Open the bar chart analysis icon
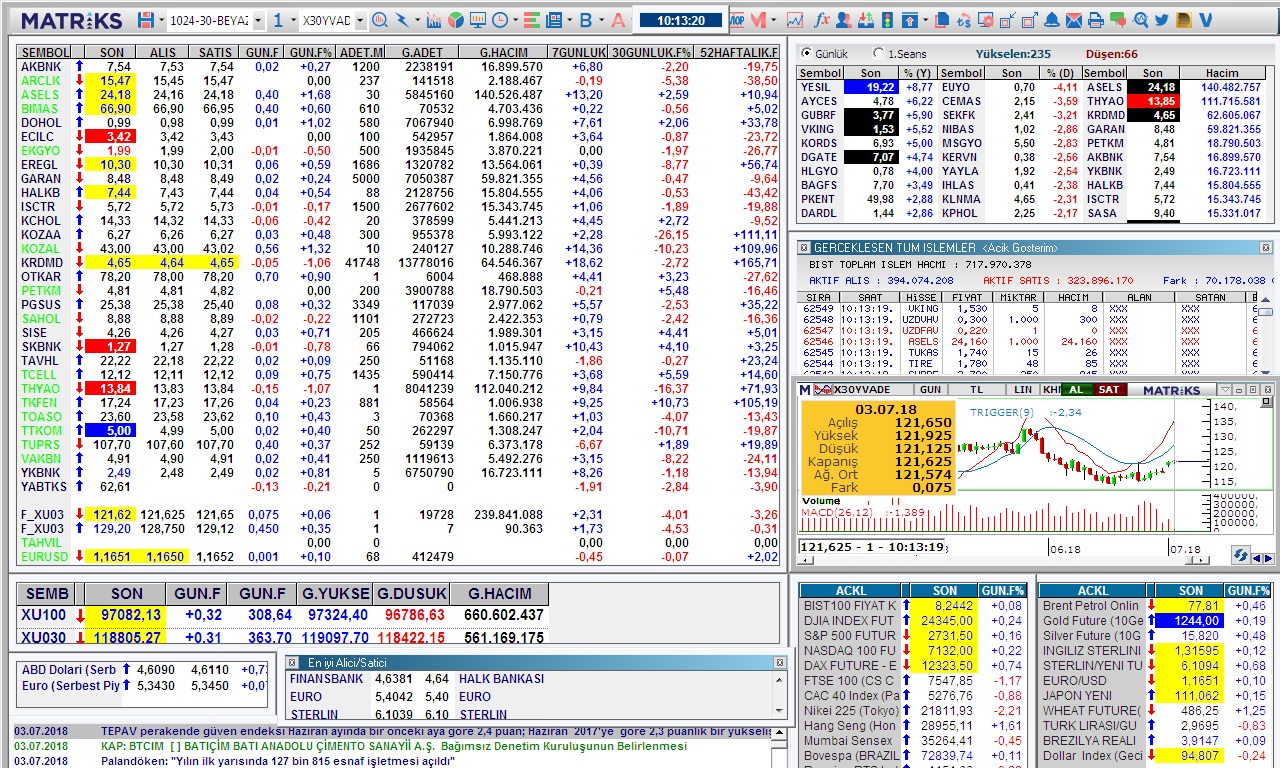Viewport: 1280px width, 768px height. pyautogui.click(x=434, y=20)
